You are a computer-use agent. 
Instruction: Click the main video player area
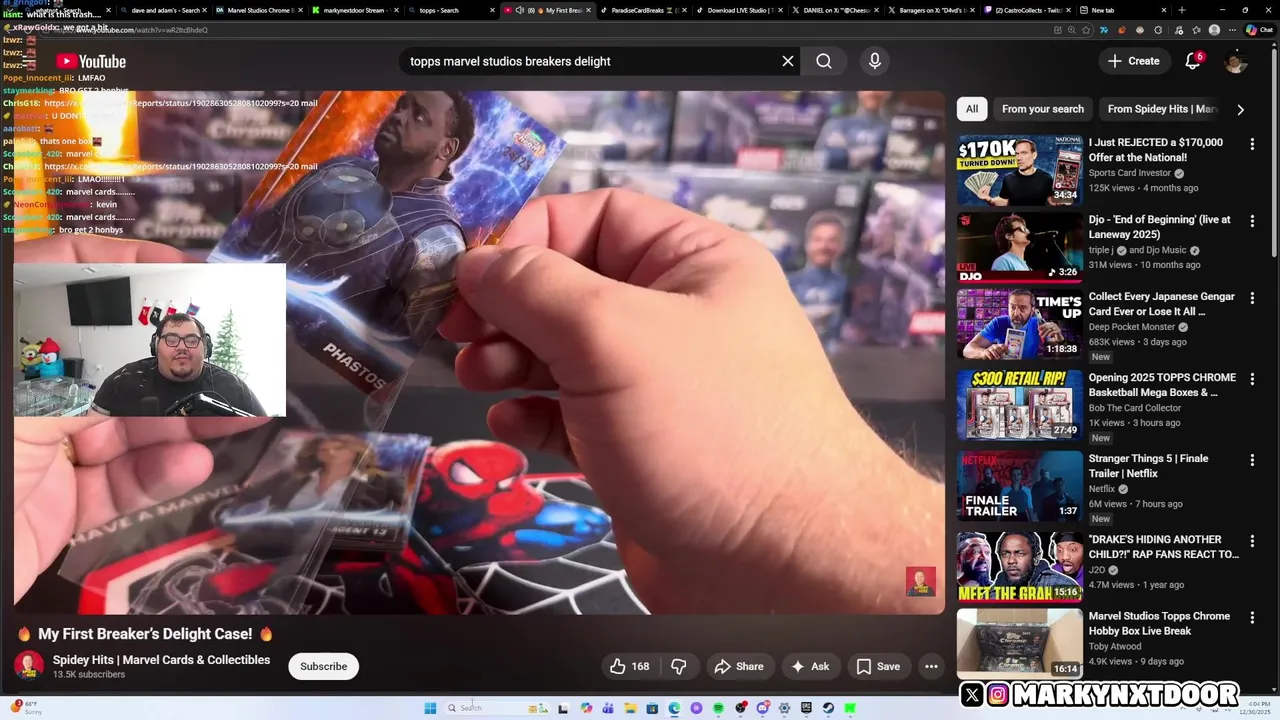tap(479, 352)
